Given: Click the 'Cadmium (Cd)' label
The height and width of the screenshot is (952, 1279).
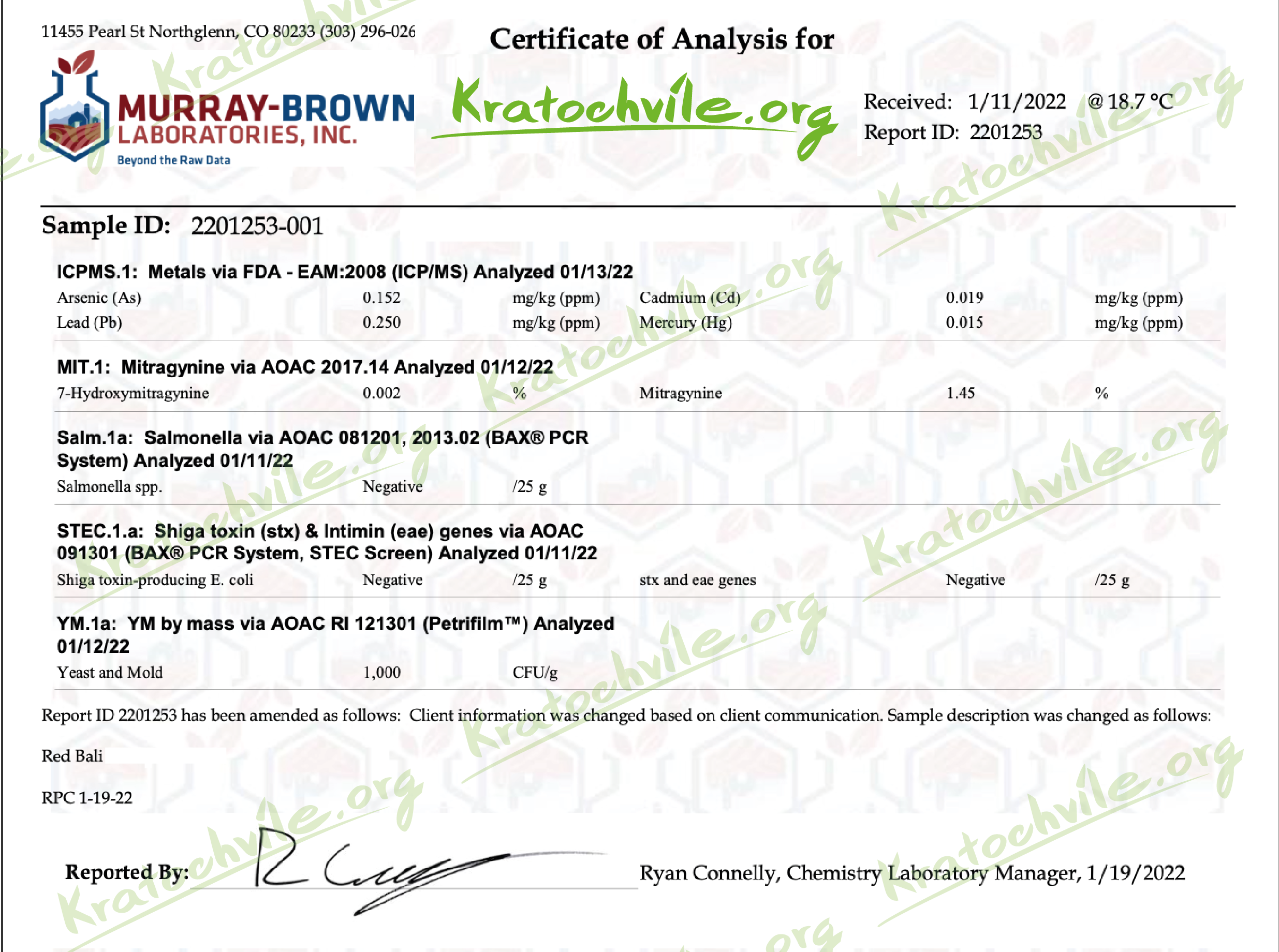Looking at the screenshot, I should pyautogui.click(x=689, y=298).
